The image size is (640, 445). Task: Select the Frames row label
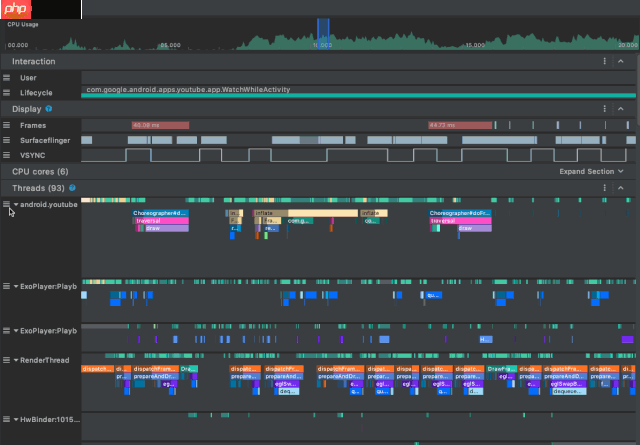click(x=33, y=125)
